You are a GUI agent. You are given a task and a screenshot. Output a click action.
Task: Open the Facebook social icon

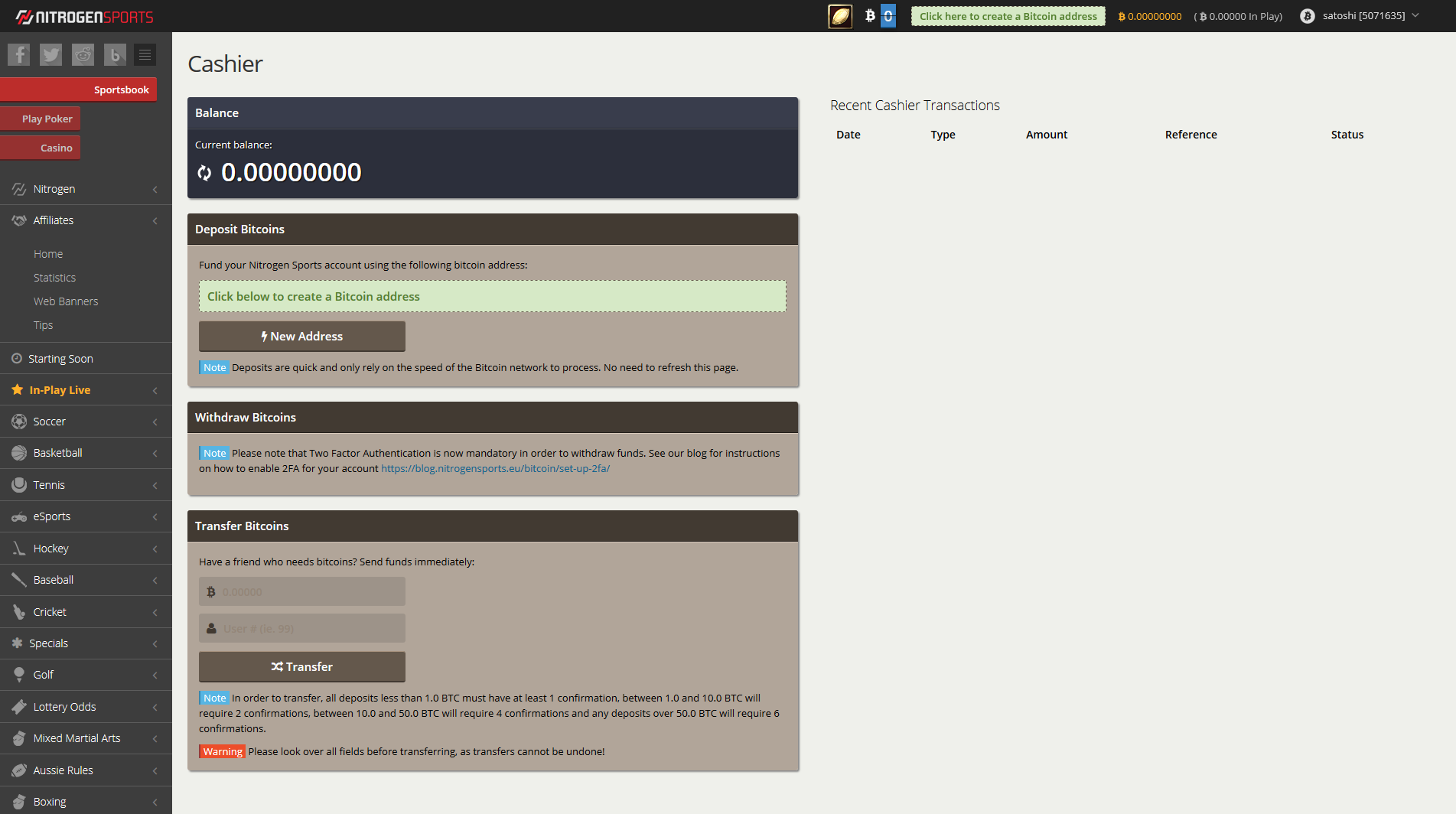pyautogui.click(x=18, y=54)
